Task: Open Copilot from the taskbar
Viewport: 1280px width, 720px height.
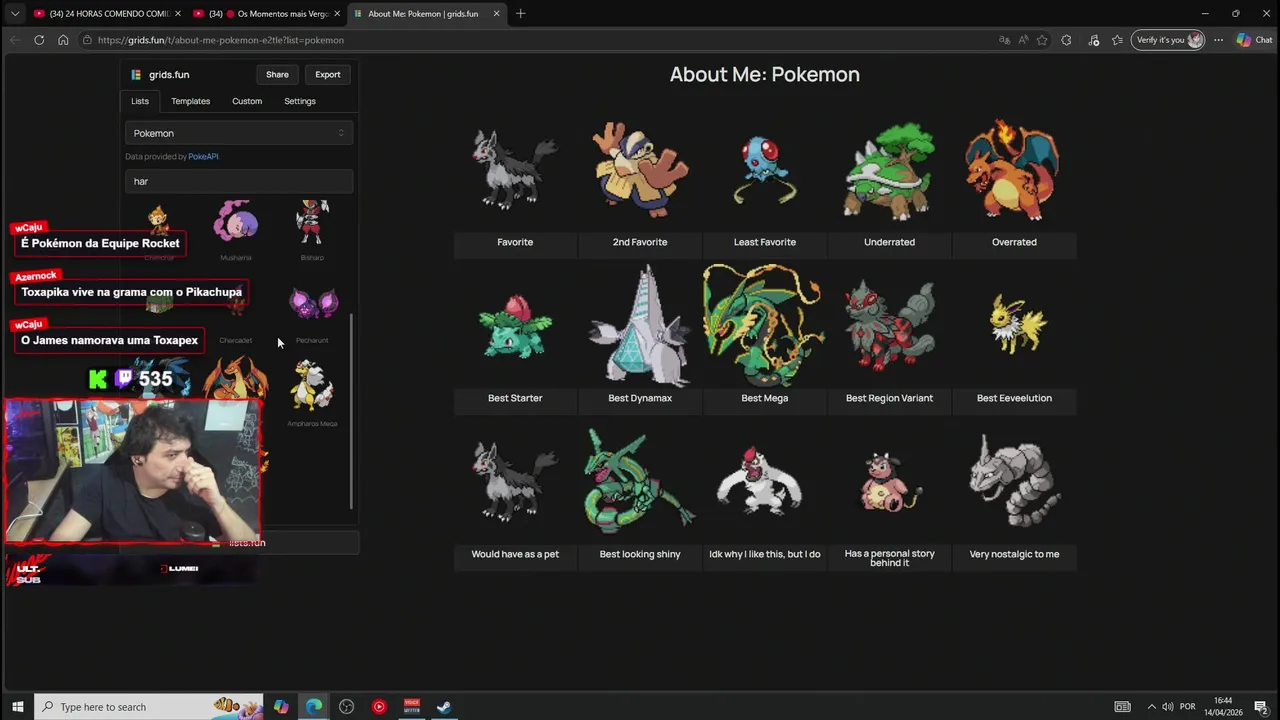Action: (281, 707)
